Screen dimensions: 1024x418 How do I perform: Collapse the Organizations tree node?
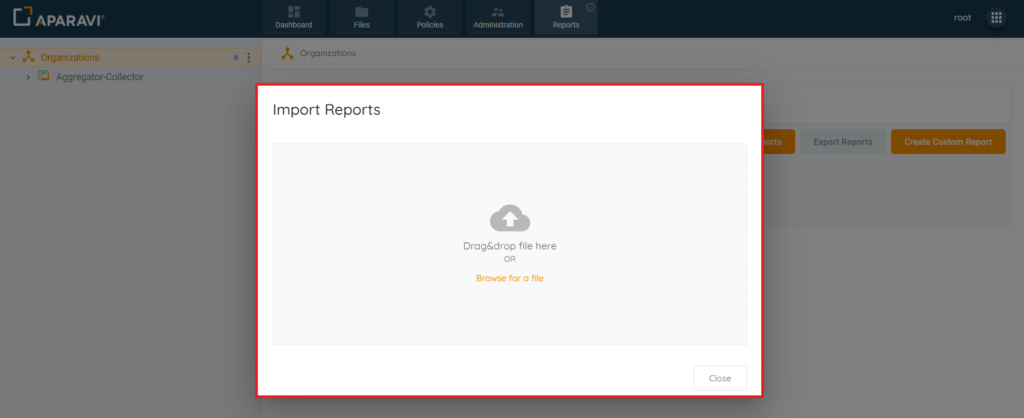(x=13, y=57)
